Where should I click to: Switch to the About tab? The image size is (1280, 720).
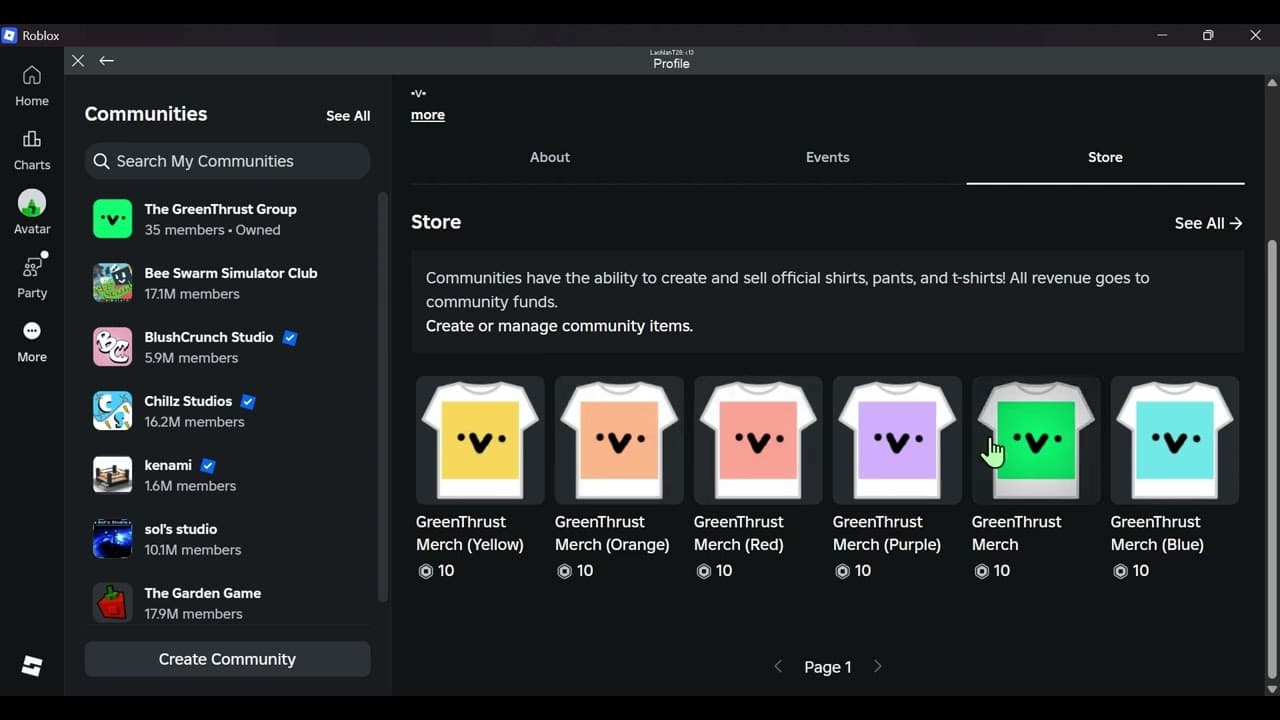point(550,158)
